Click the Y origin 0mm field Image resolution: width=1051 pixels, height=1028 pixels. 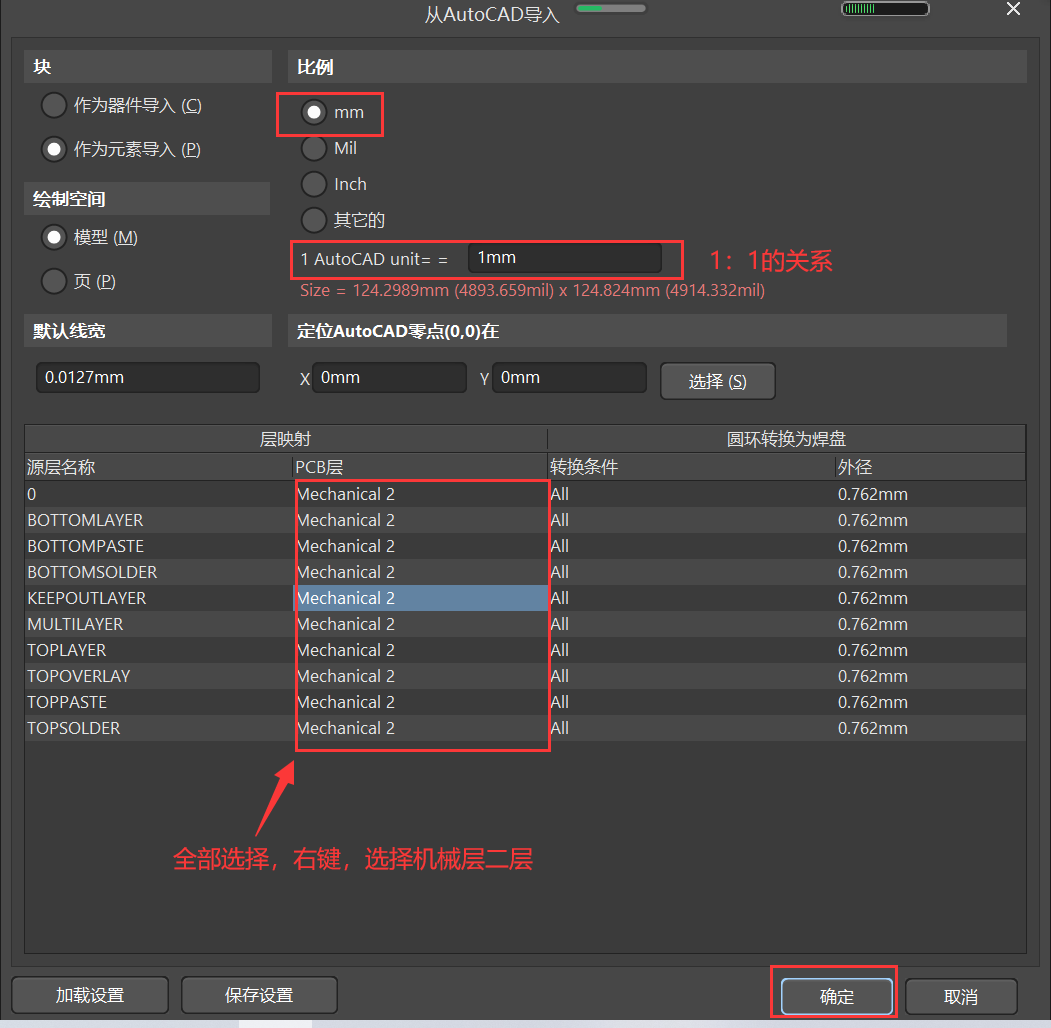point(569,377)
